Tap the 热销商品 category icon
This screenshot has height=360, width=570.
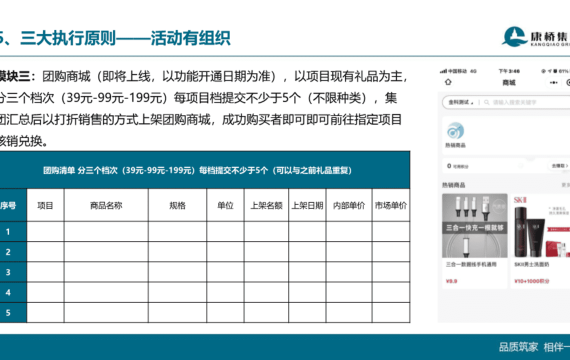click(455, 131)
